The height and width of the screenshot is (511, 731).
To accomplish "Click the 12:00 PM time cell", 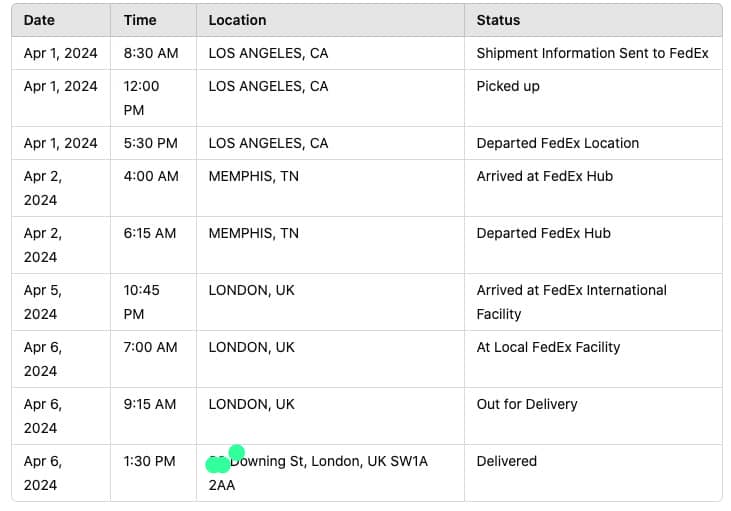I will pyautogui.click(x=141, y=98).
